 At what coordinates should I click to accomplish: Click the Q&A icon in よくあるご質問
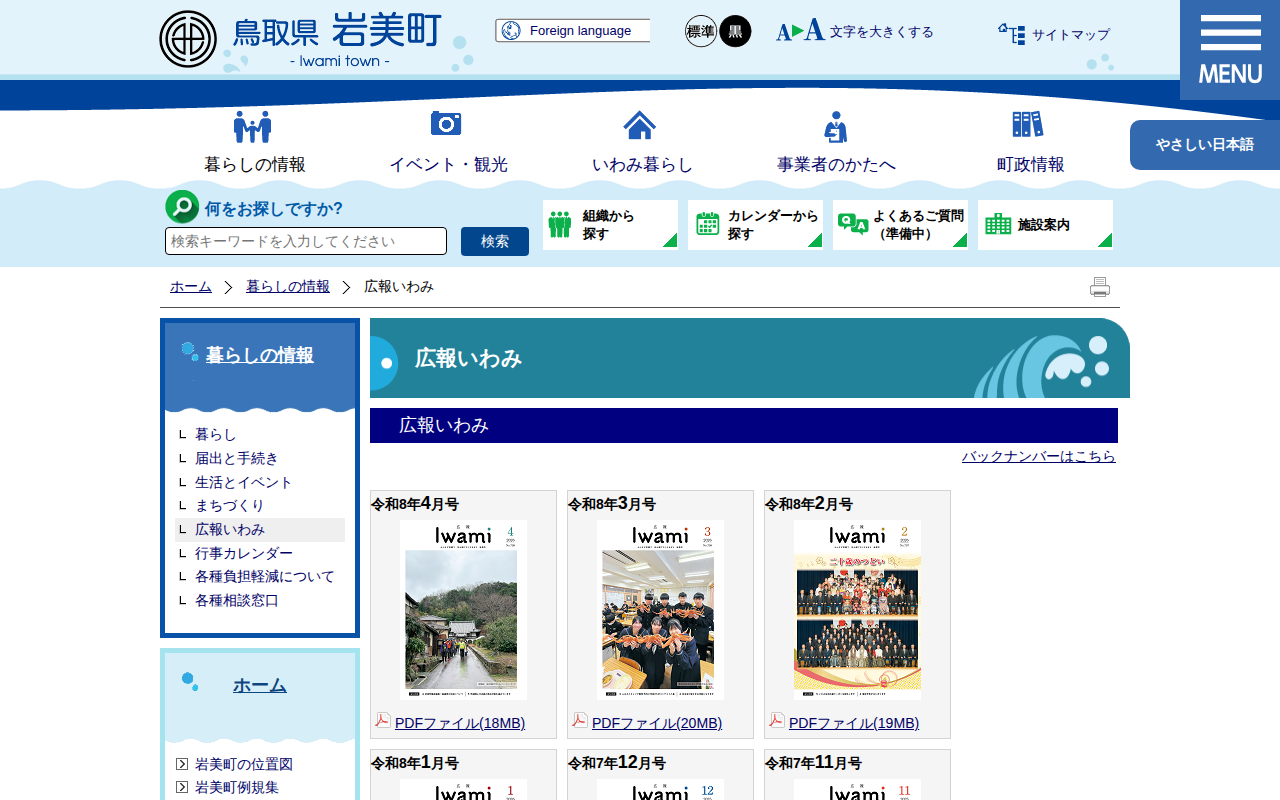pos(853,224)
